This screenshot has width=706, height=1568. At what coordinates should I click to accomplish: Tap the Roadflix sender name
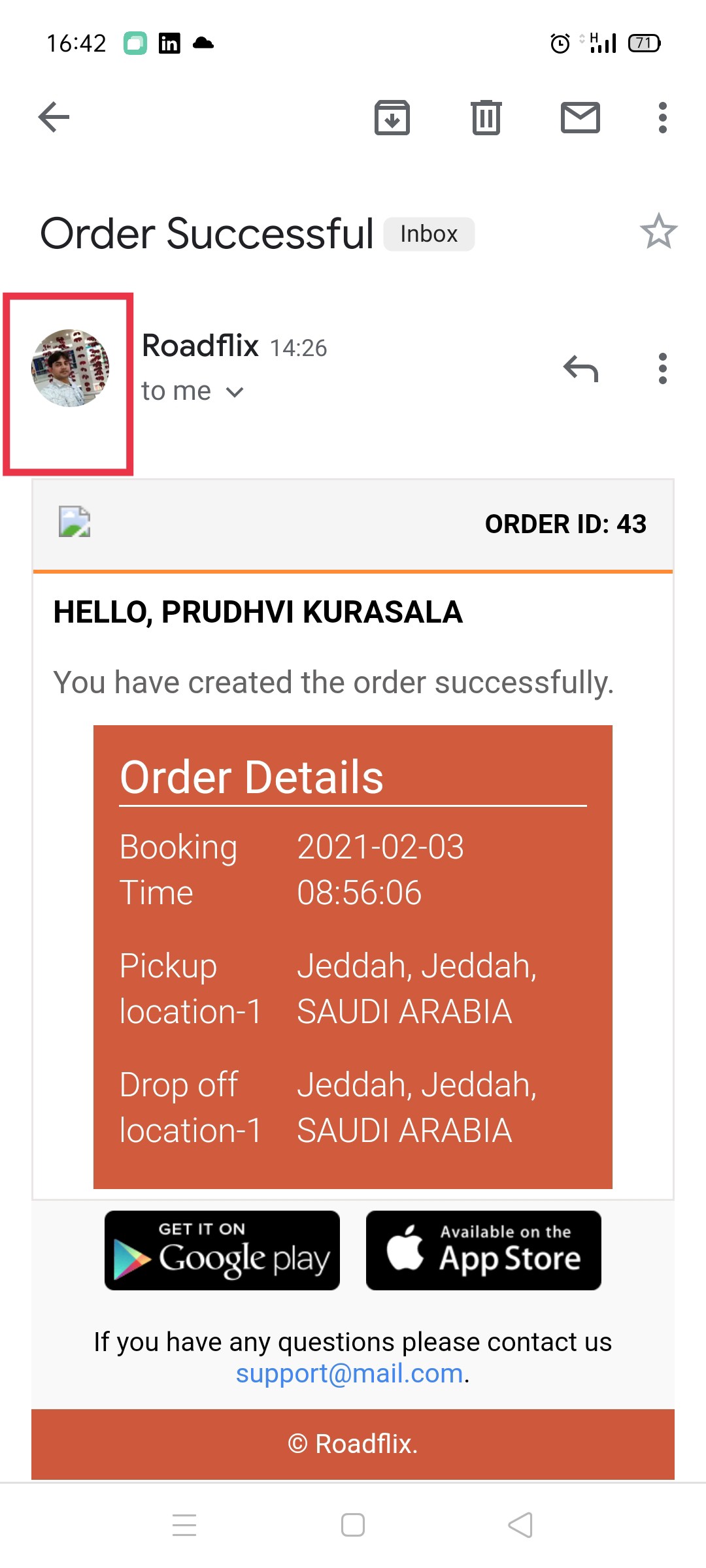(x=200, y=346)
